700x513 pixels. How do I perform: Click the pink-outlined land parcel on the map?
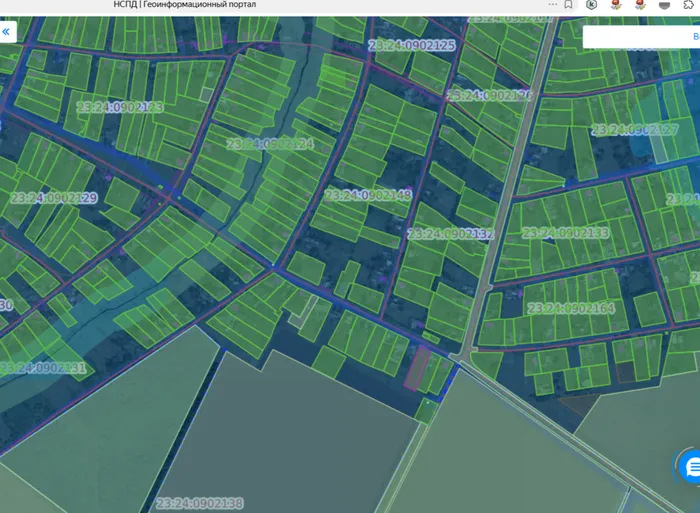pyautogui.click(x=416, y=367)
